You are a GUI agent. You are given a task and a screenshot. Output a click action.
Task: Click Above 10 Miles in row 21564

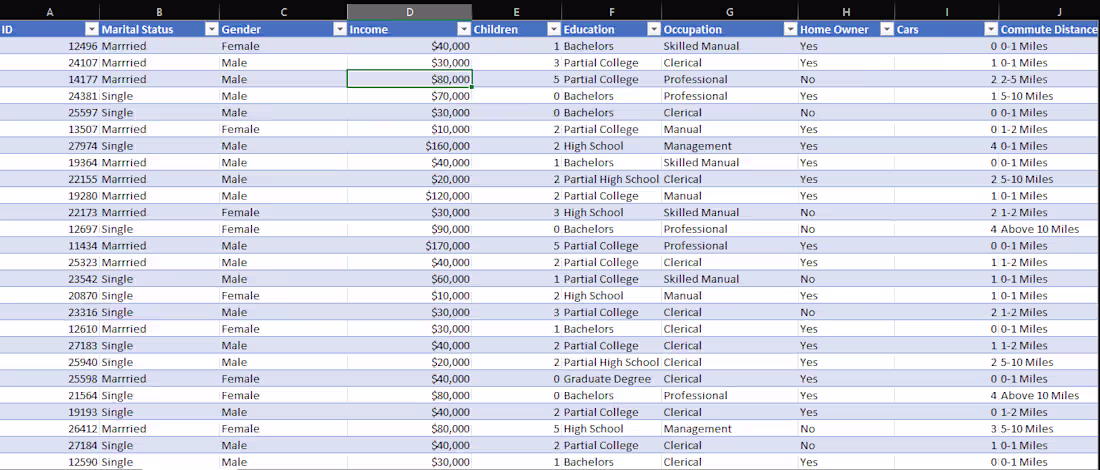tap(1049, 396)
